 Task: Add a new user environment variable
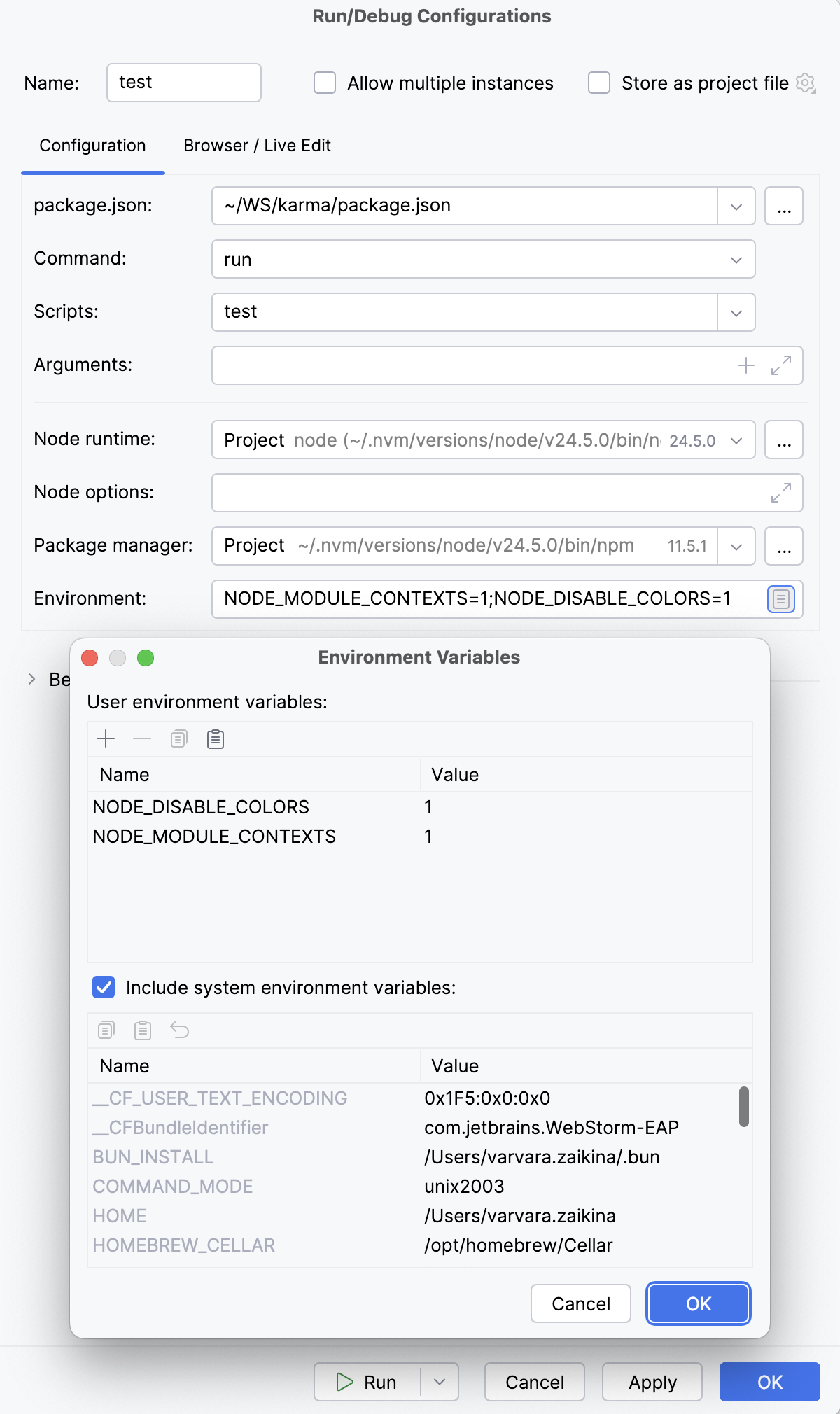106,738
